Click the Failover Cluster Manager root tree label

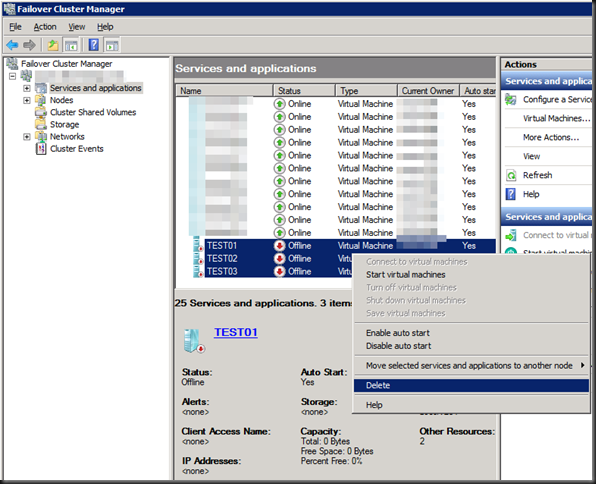(67, 63)
